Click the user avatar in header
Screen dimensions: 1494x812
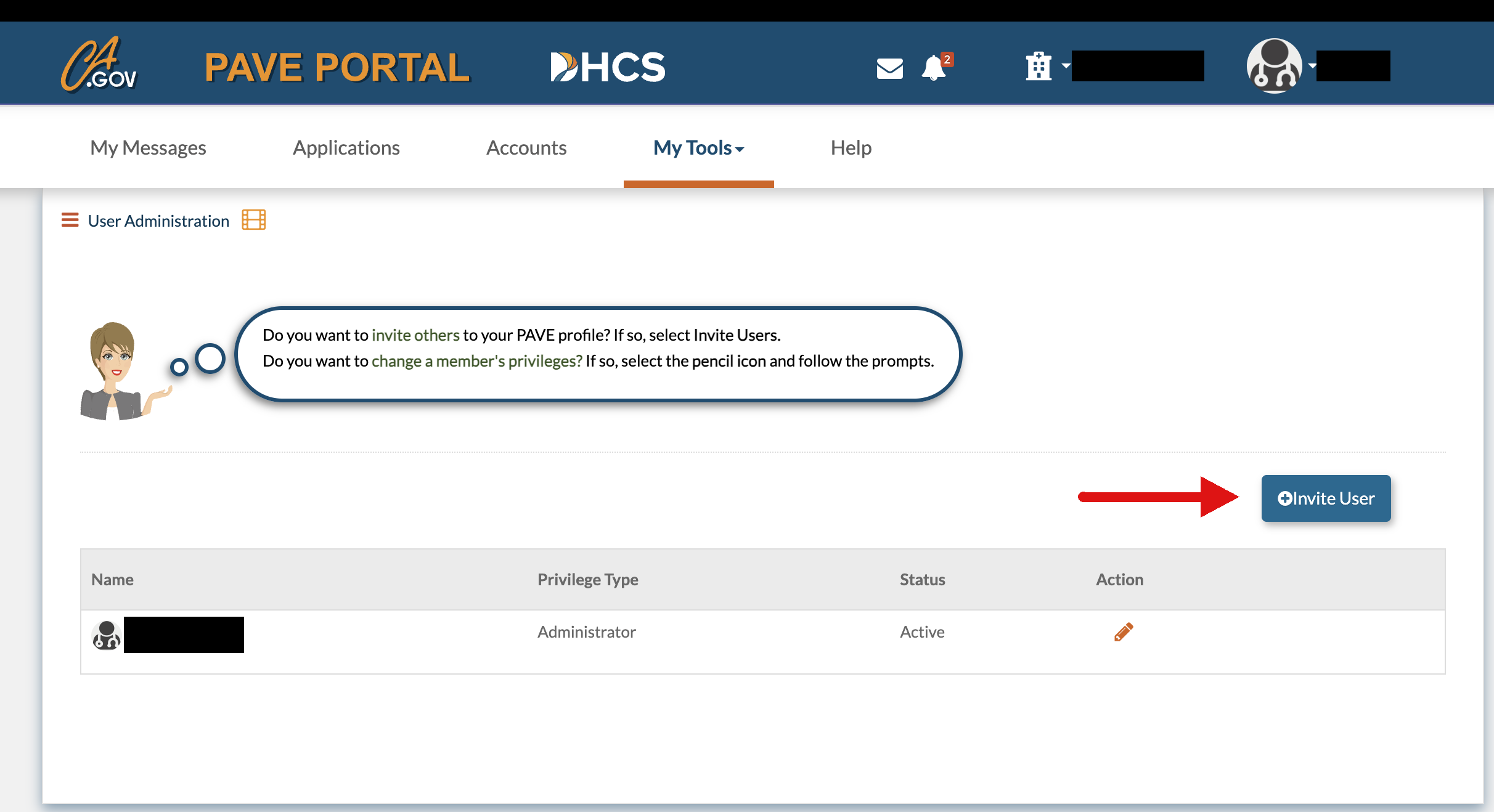tap(1274, 66)
